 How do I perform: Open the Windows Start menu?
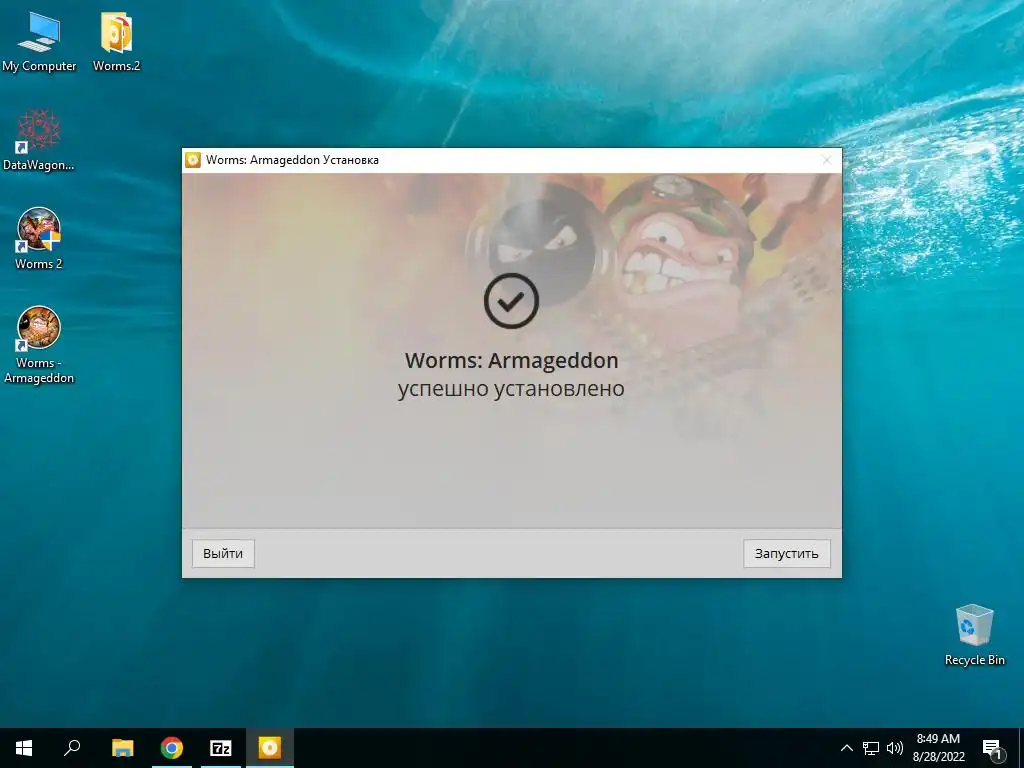24,748
